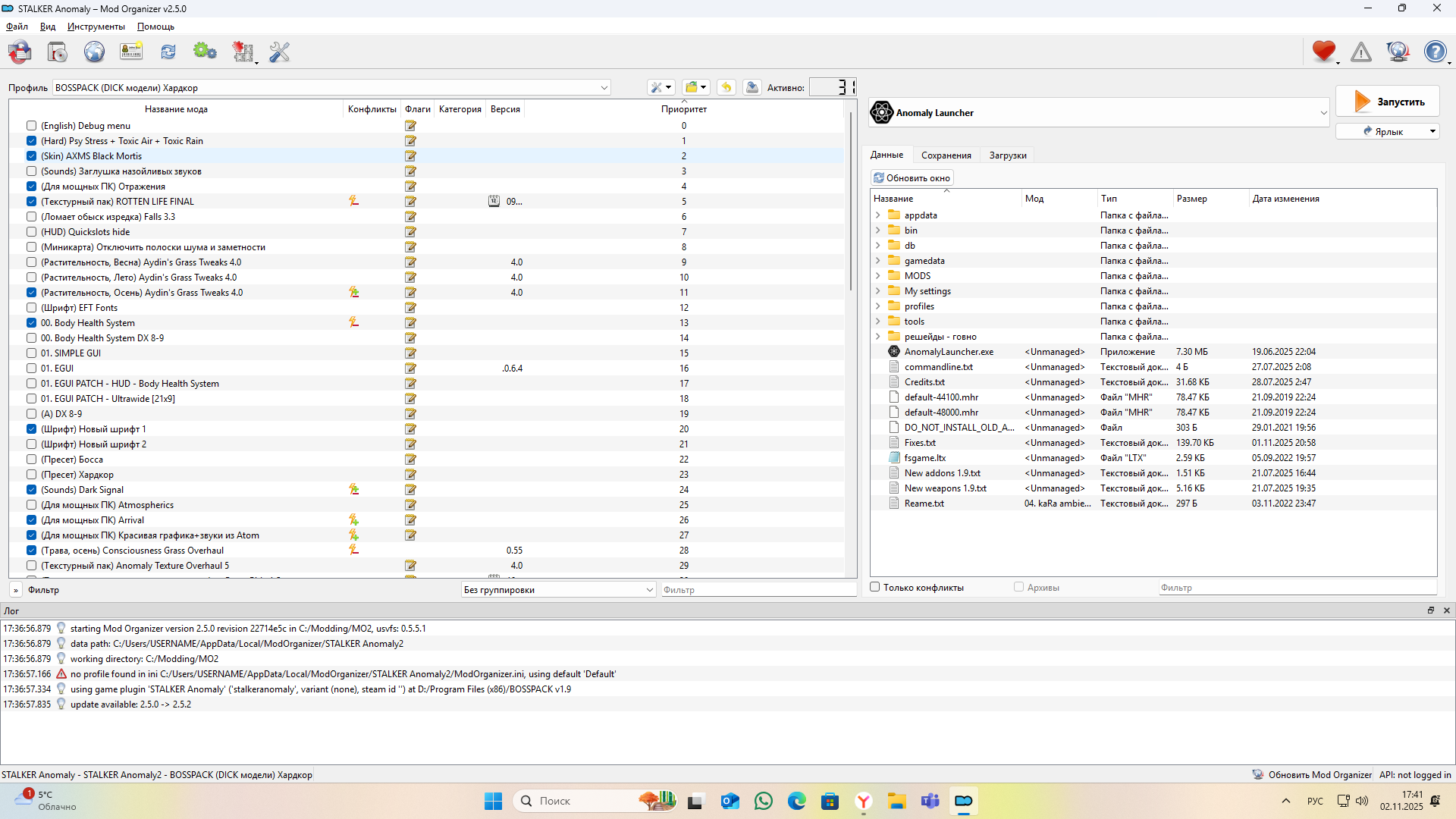Click the mod list filter input field
This screenshot has height=819, width=1456.
(758, 590)
